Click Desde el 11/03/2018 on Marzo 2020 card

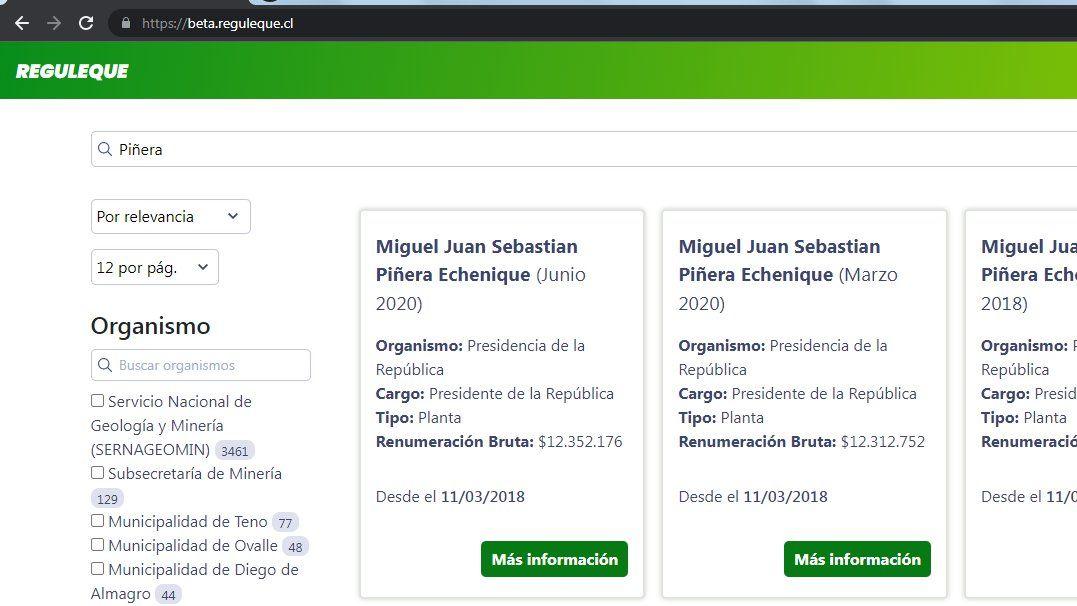pos(753,497)
